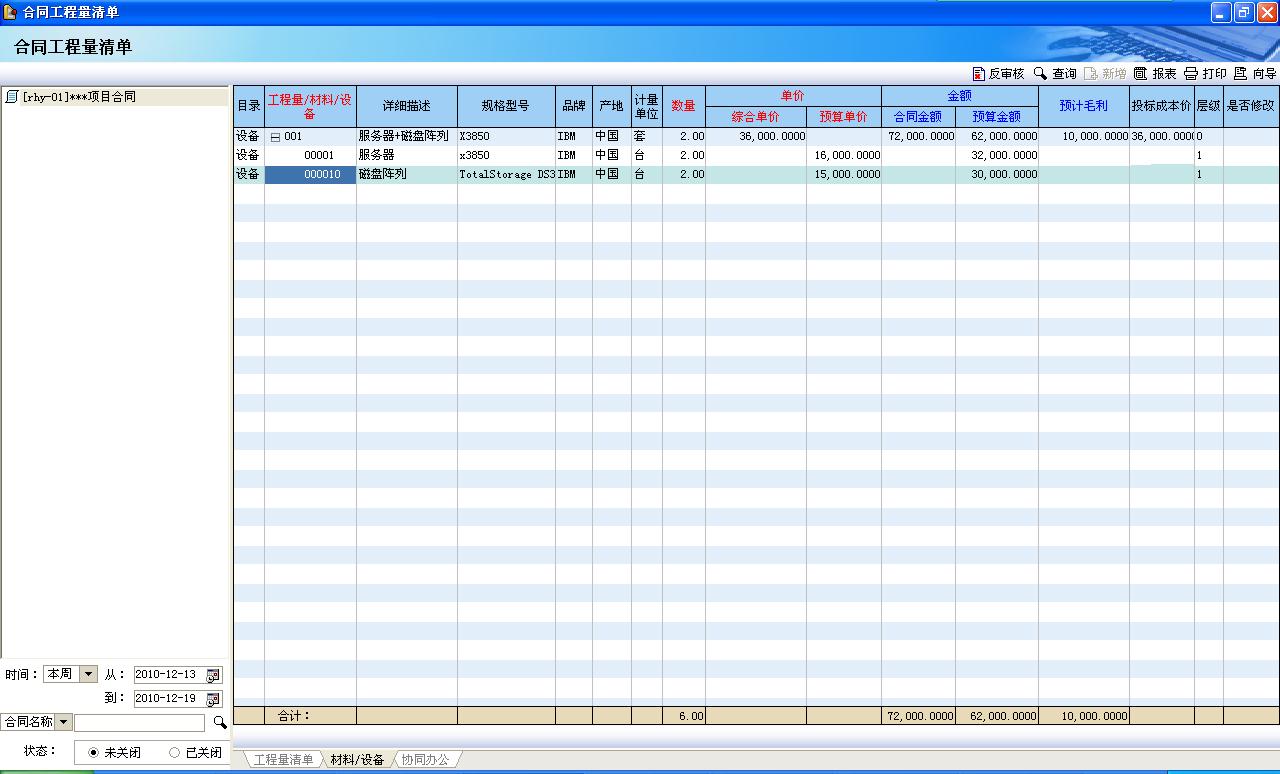The width and height of the screenshot is (1280, 774).
Task: Open the 报表 report tool
Action: [x=1141, y=74]
